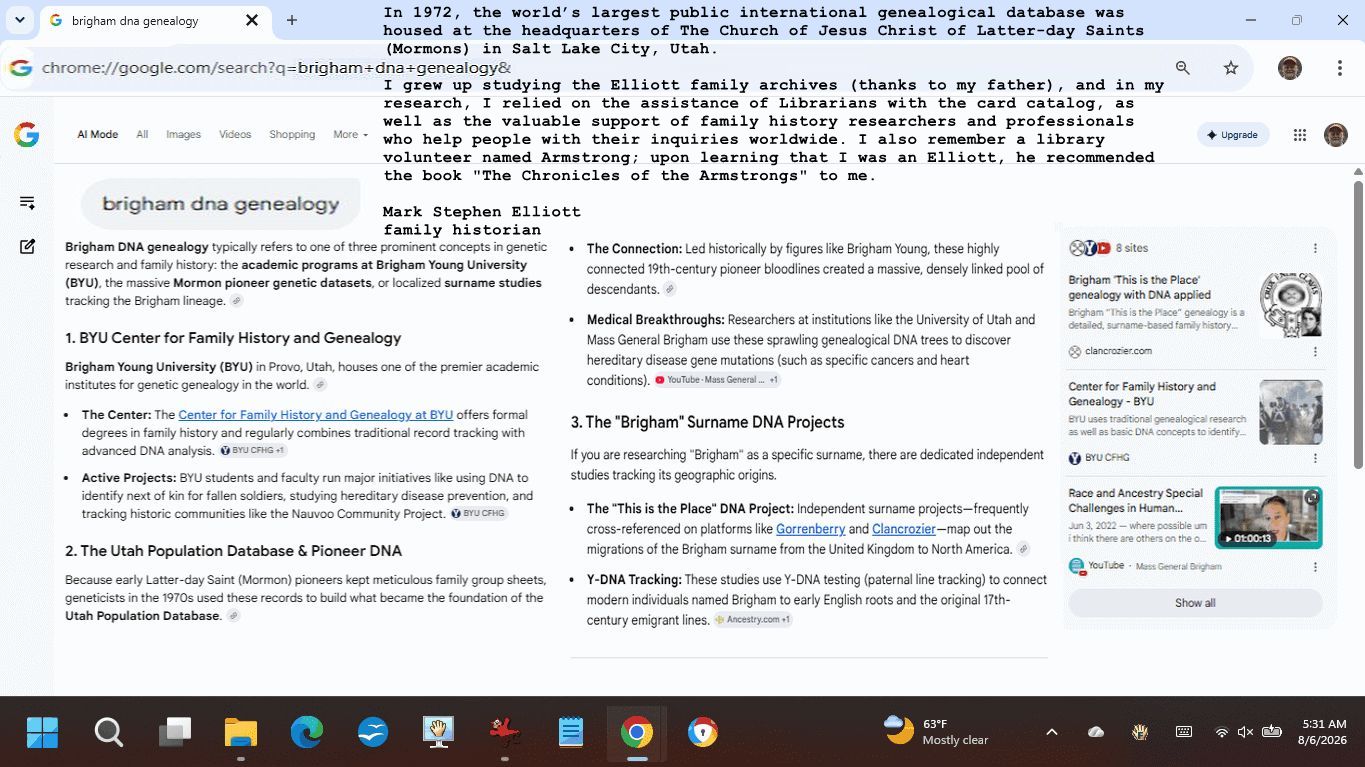Expand the video preview via its corner icon
This screenshot has width=1365, height=767.
1312,497
